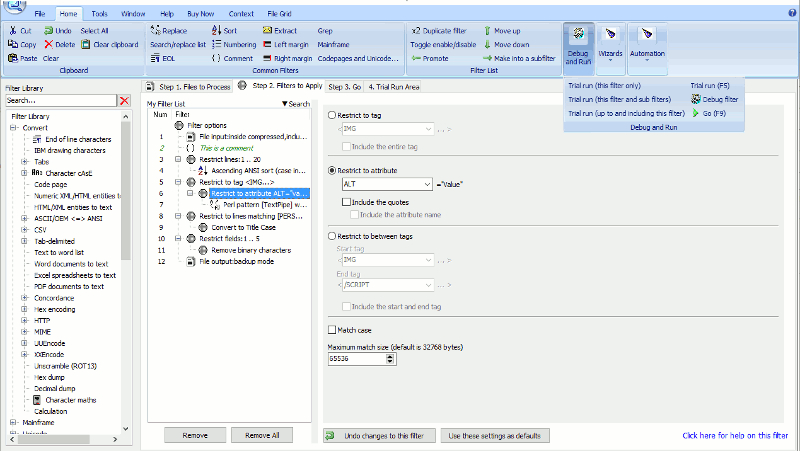Click the maximum match size stepper arrows
The width and height of the screenshot is (800, 451).
click(x=390, y=359)
